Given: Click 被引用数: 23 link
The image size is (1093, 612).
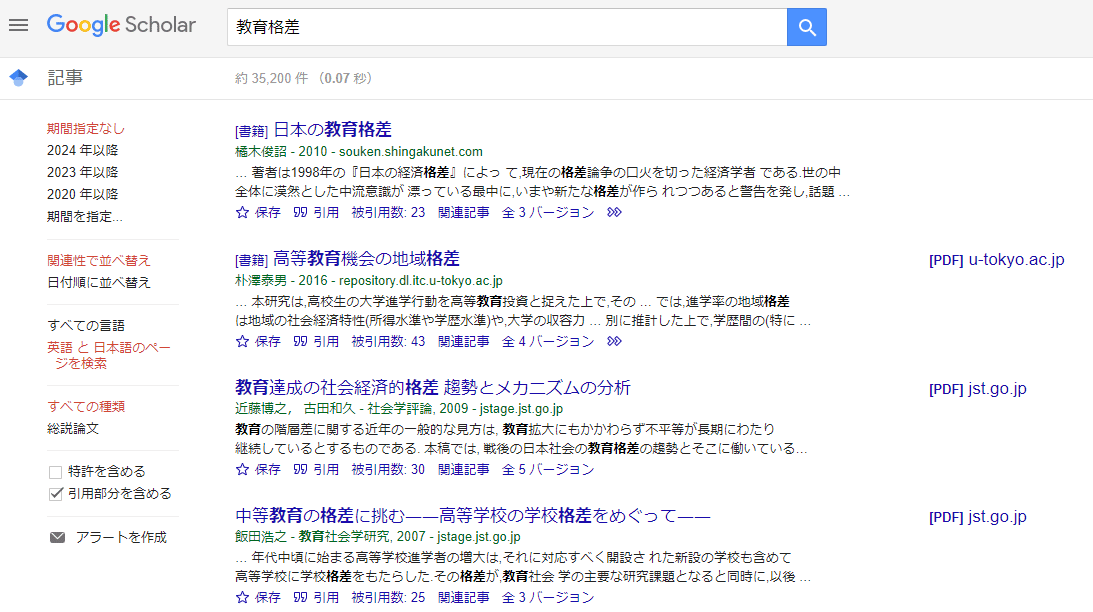Looking at the screenshot, I should (388, 213).
